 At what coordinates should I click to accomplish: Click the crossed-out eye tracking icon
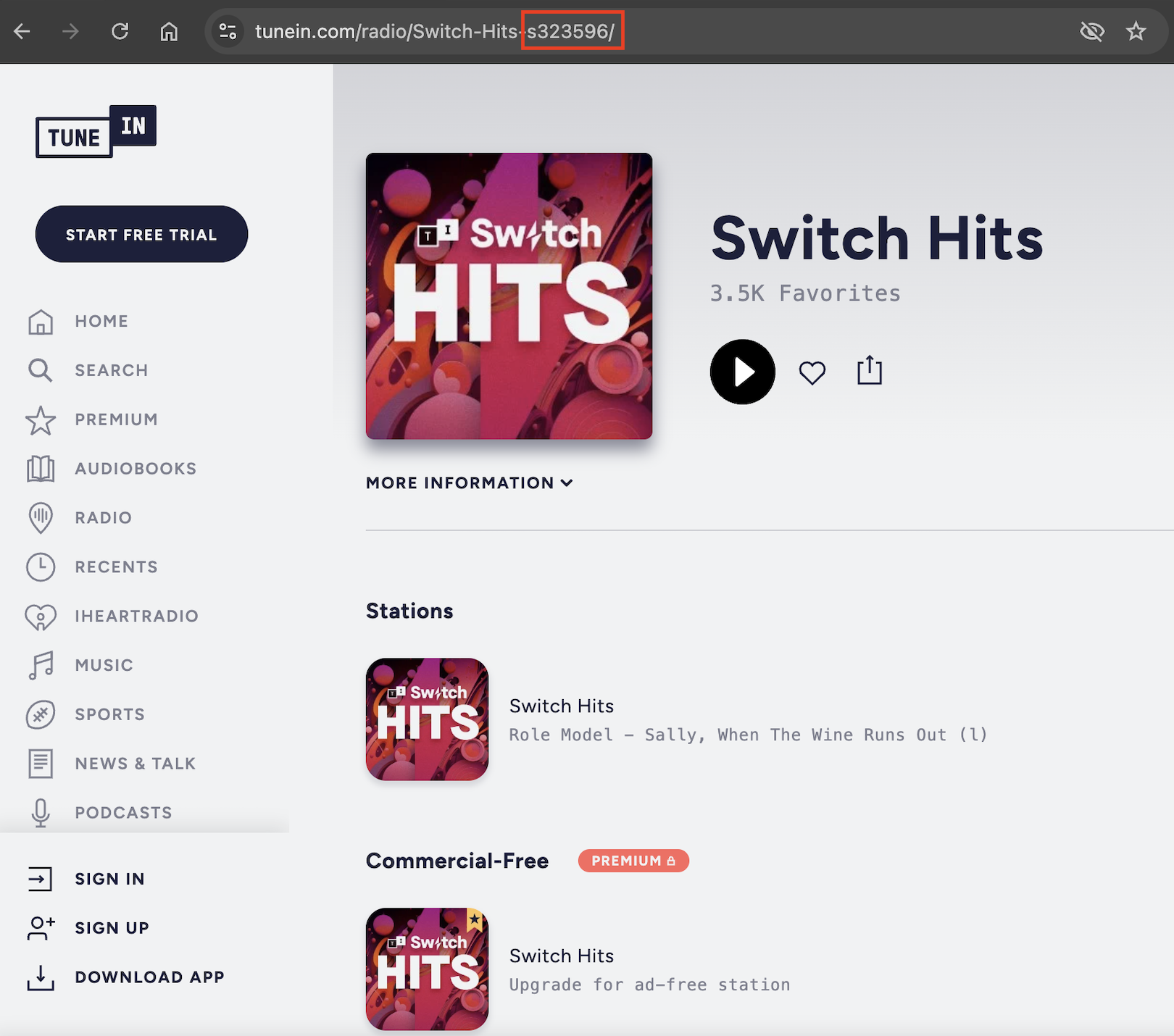1091,31
